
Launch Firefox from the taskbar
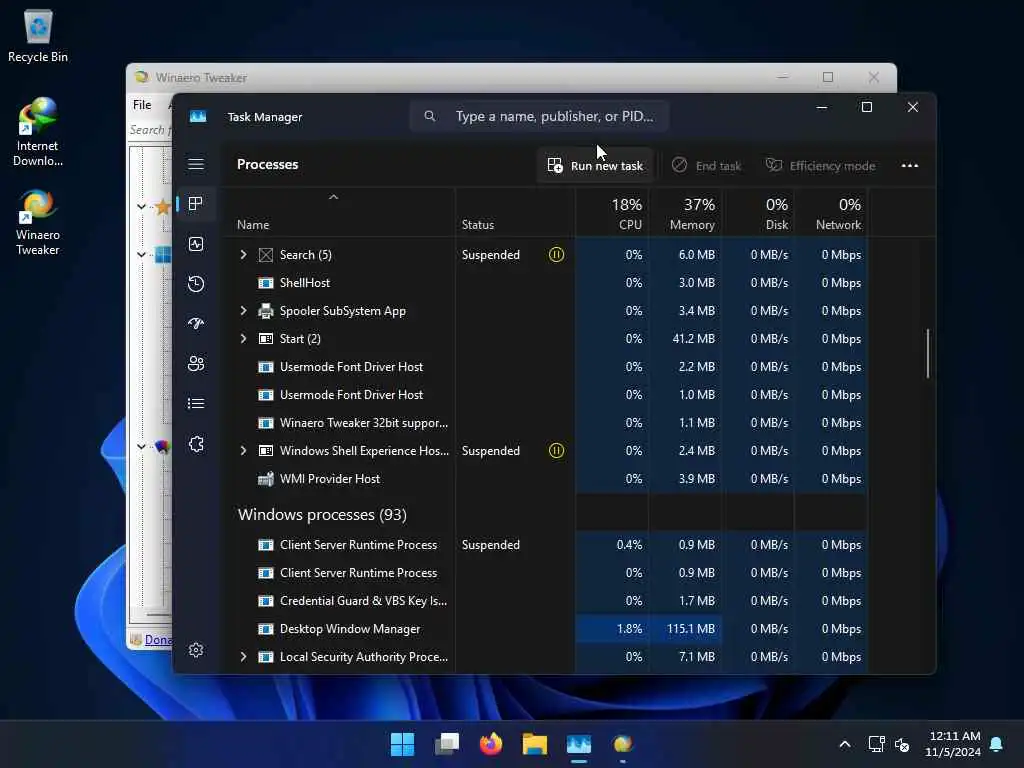click(x=491, y=744)
